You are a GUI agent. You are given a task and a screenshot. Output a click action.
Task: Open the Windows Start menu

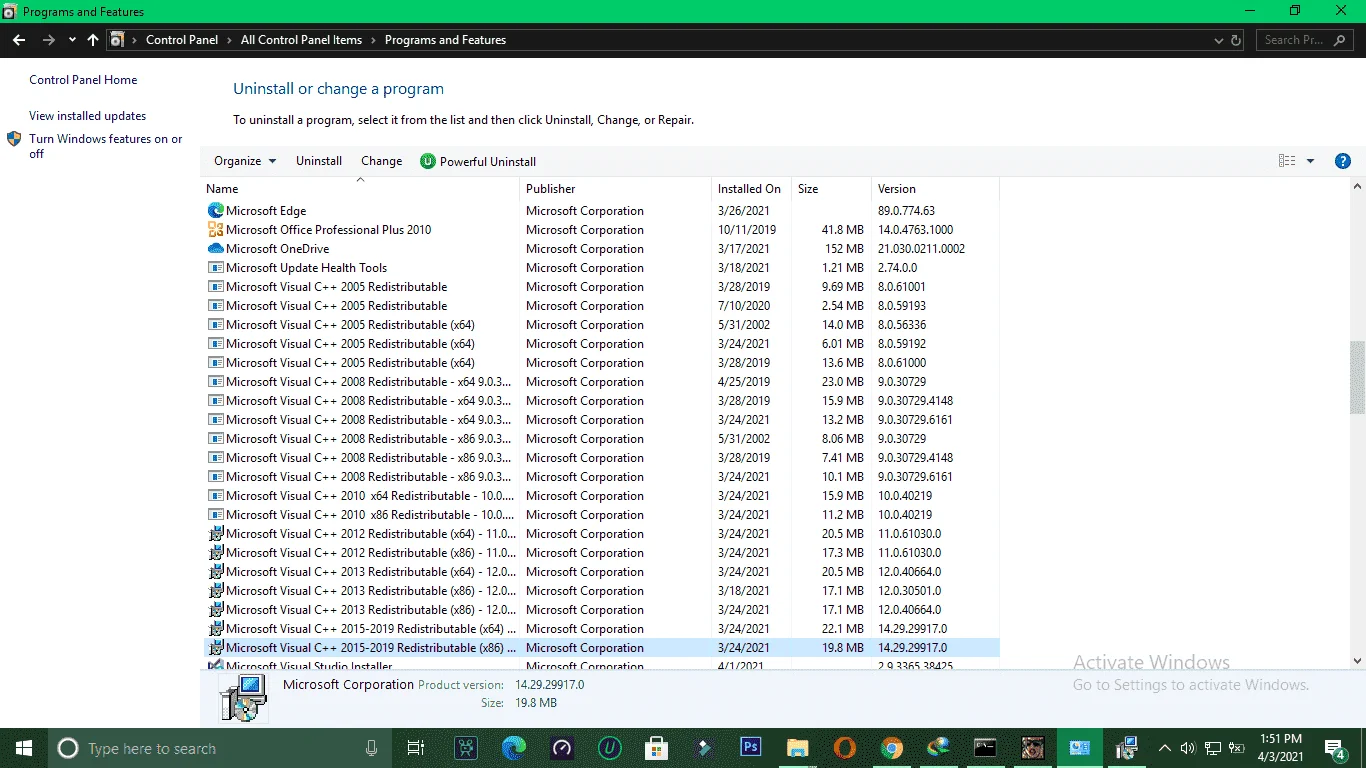pos(23,748)
